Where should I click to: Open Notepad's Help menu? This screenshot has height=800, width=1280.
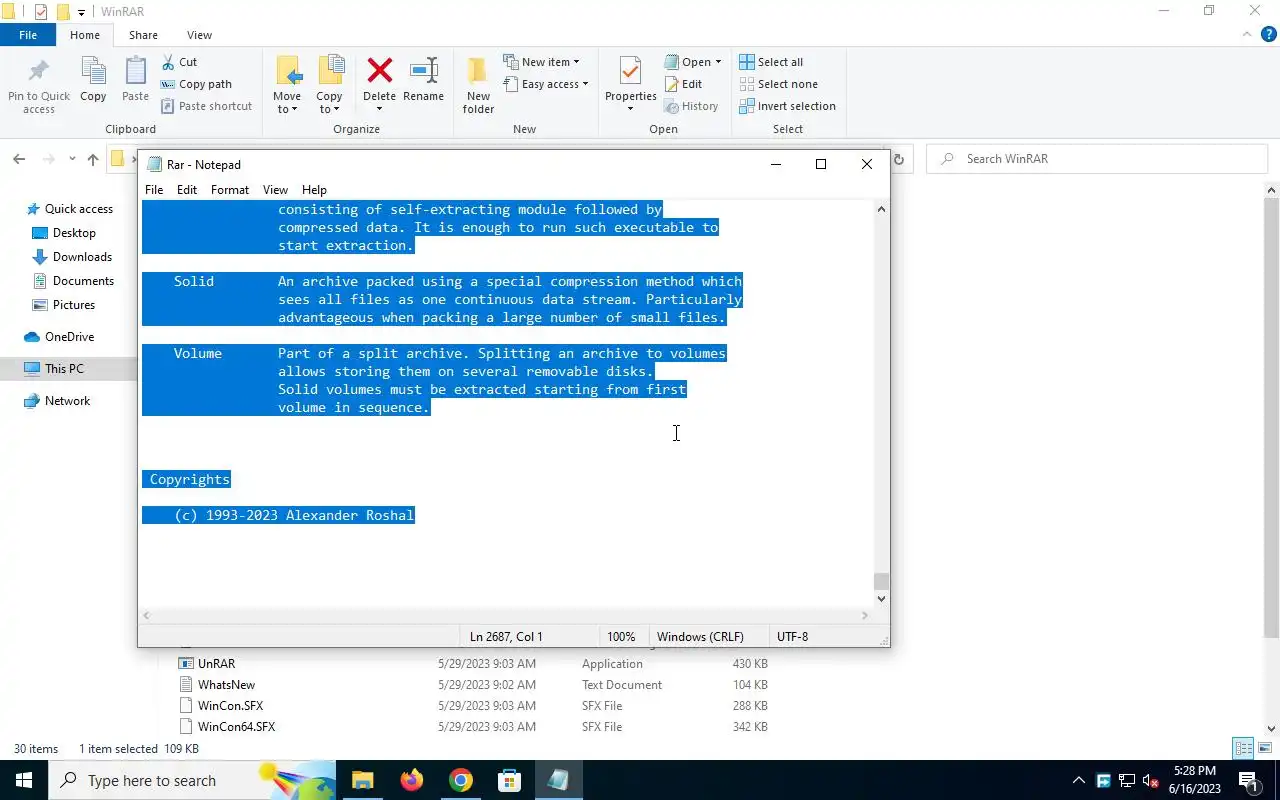(314, 190)
